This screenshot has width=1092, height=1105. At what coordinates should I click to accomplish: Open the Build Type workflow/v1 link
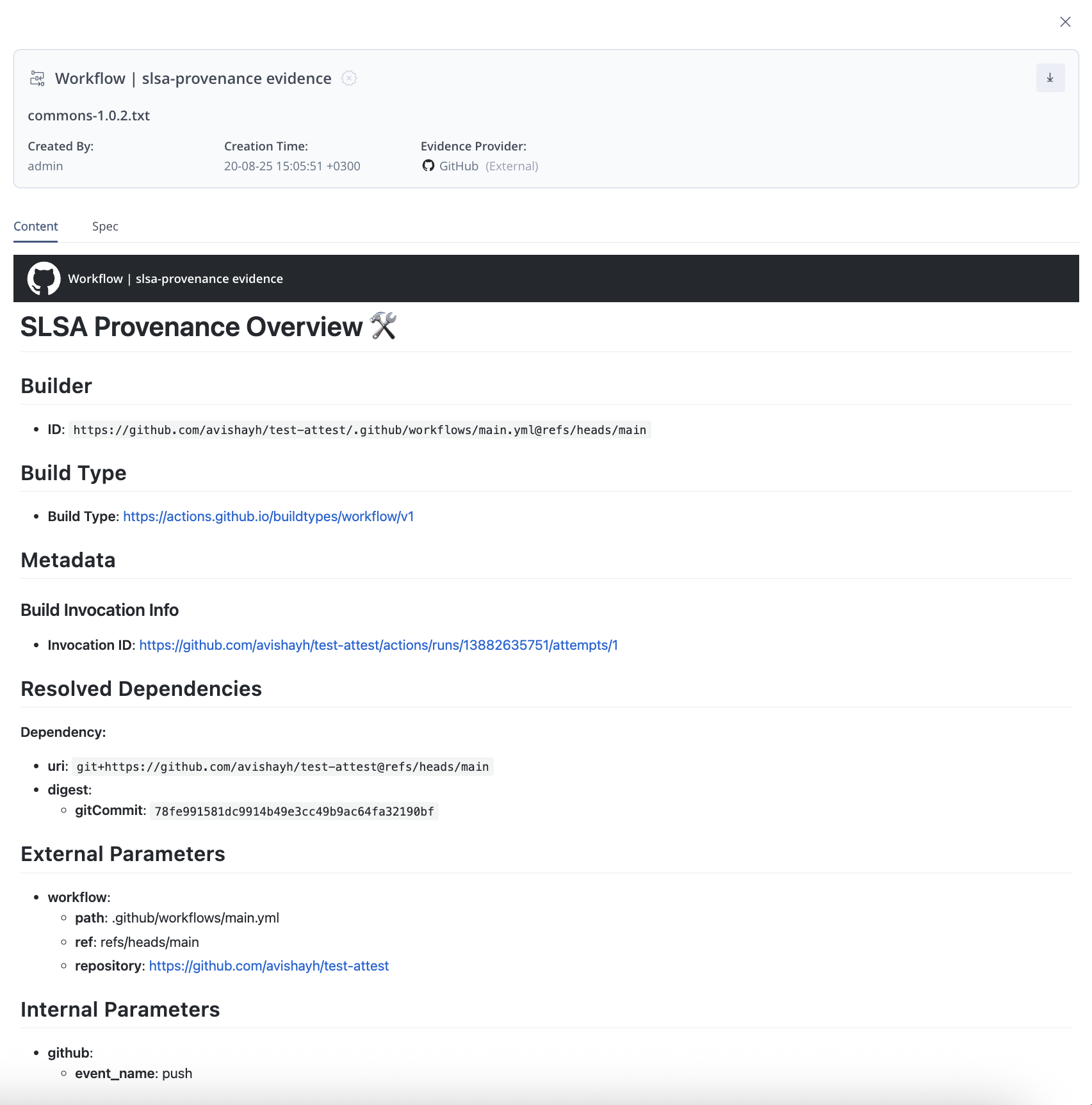(268, 517)
